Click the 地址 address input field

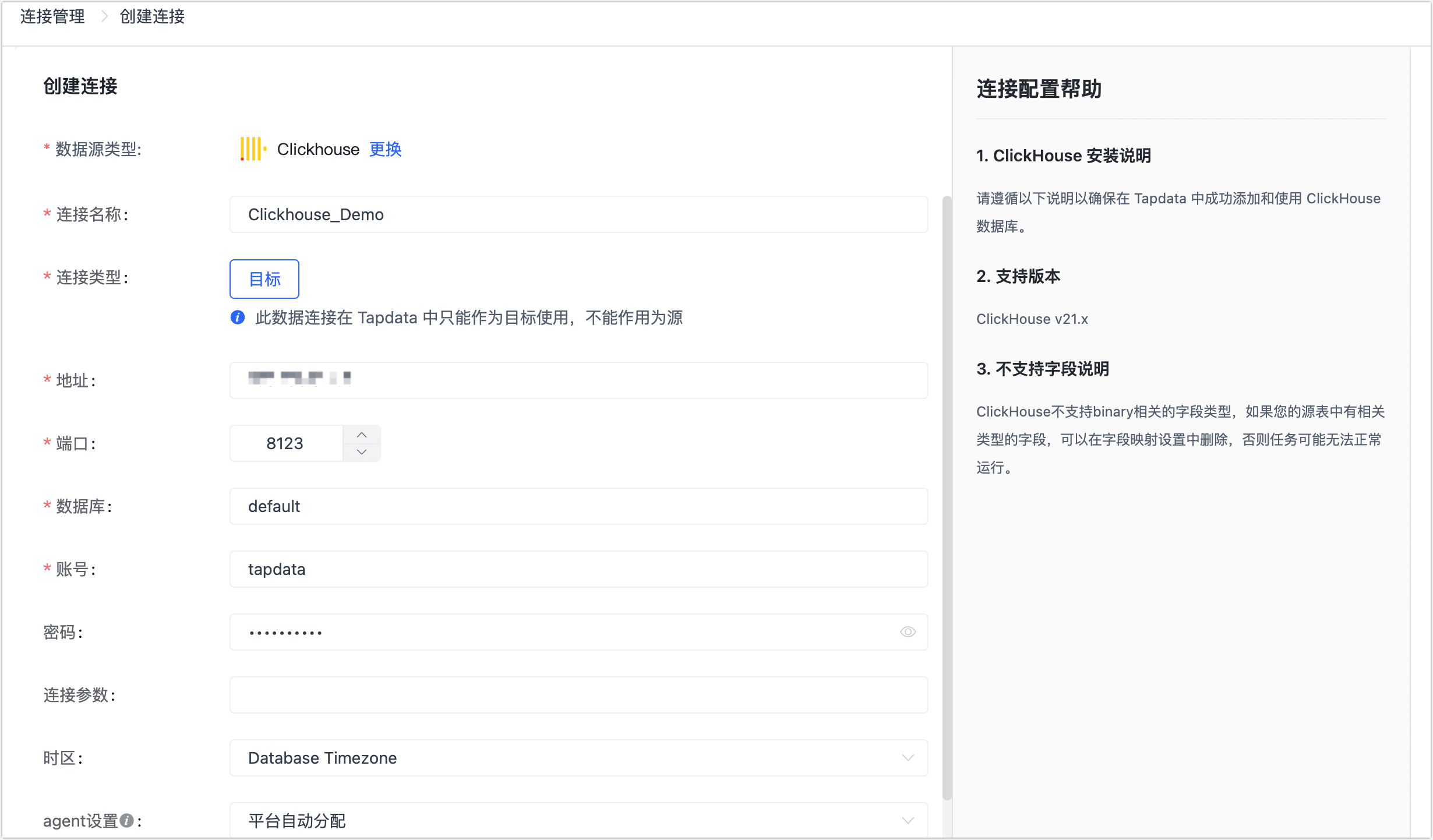(578, 380)
